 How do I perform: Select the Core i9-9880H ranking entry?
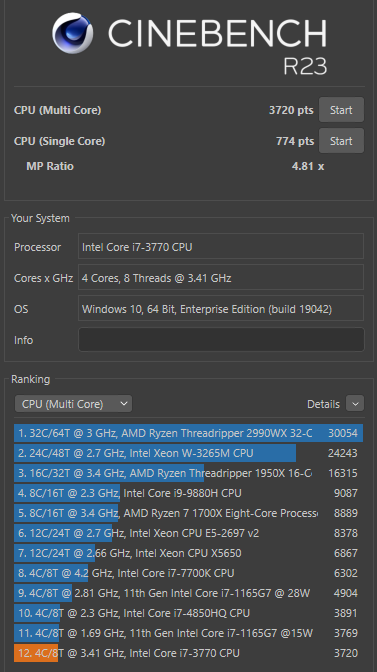(x=188, y=493)
